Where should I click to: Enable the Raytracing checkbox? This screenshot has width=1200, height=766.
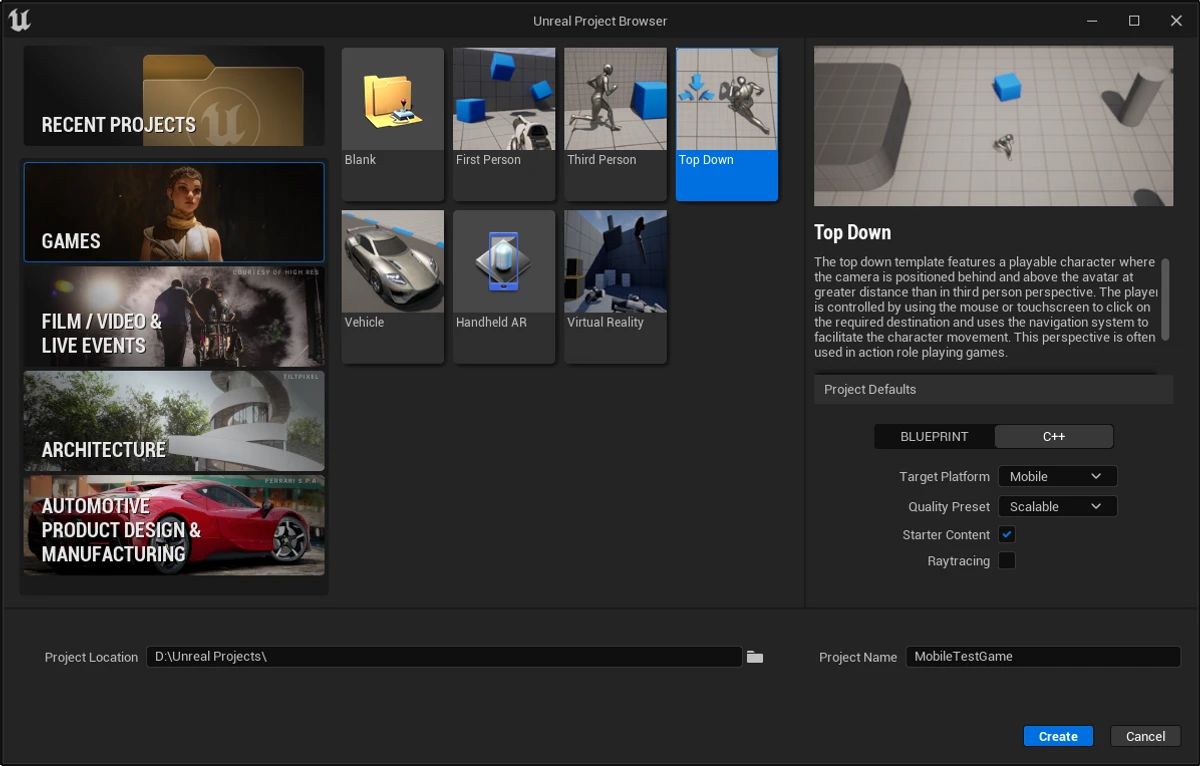pyautogui.click(x=1007, y=561)
